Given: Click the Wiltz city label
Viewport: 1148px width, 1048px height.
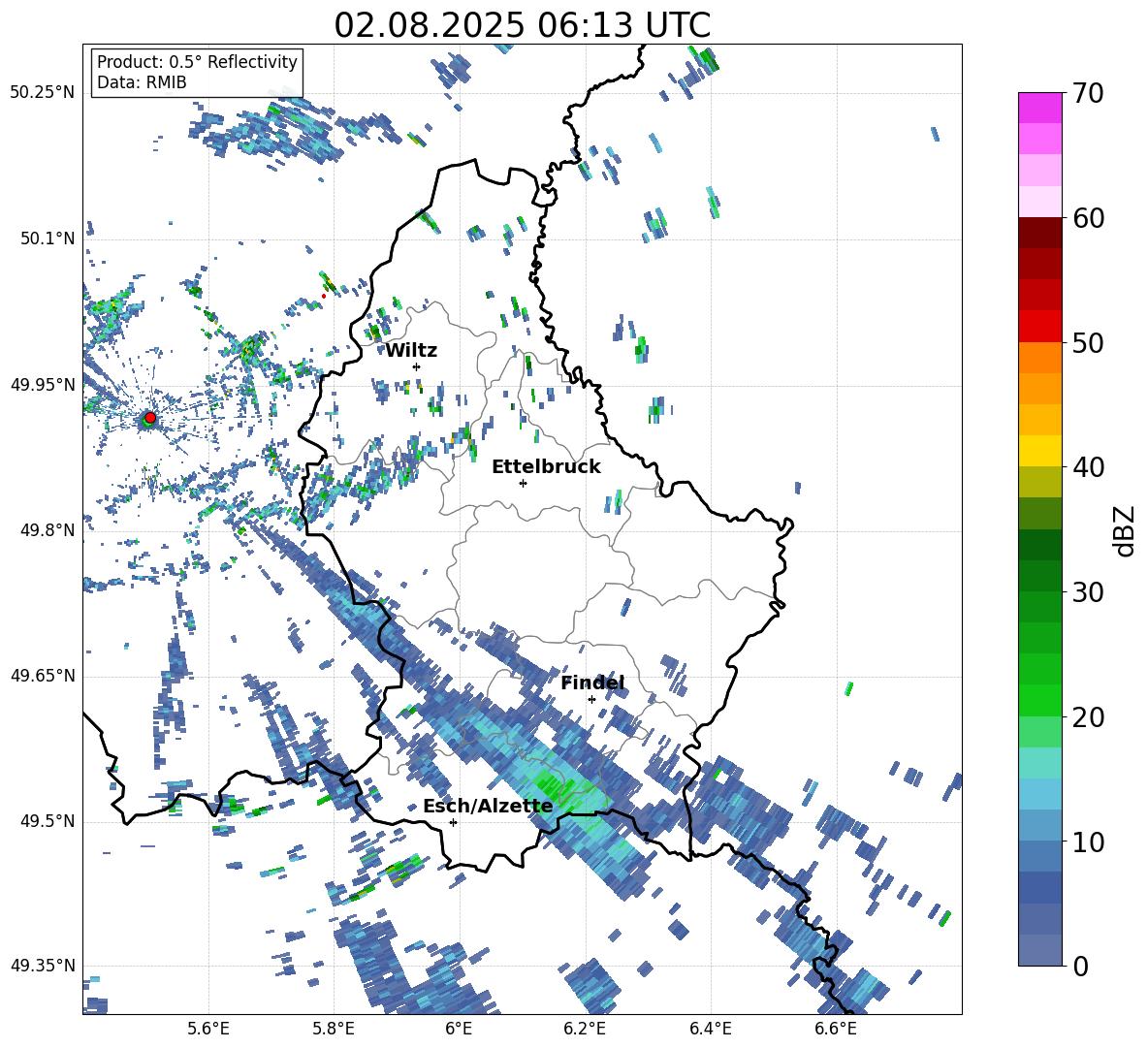Looking at the screenshot, I should coord(411,351).
